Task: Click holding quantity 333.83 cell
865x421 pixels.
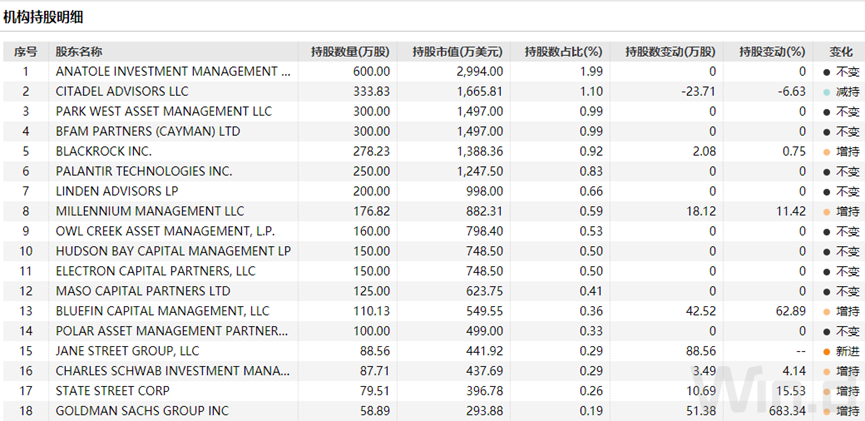Action: (x=371, y=91)
